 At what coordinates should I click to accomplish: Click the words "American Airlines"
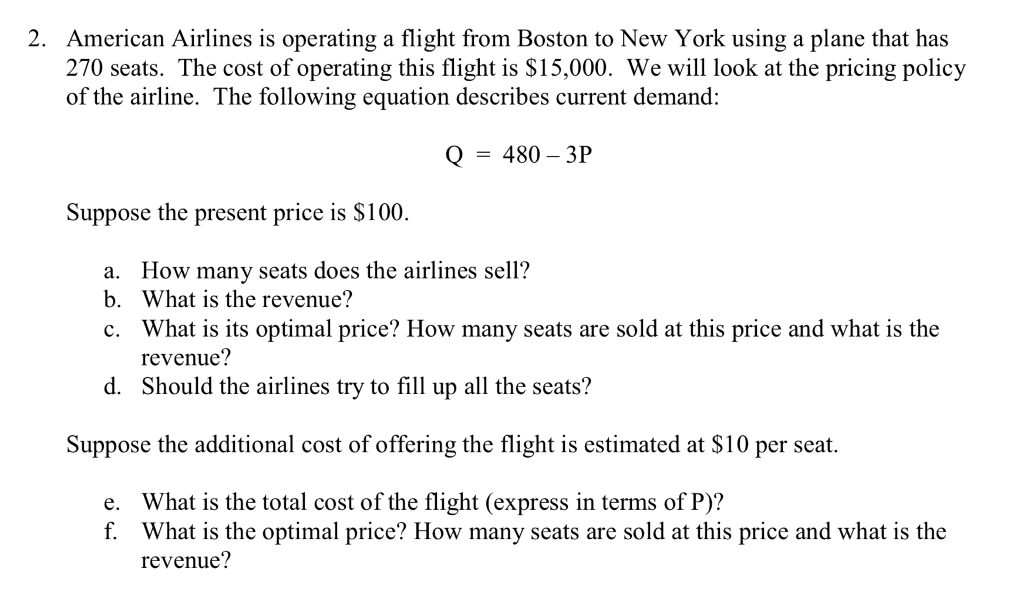click(147, 40)
